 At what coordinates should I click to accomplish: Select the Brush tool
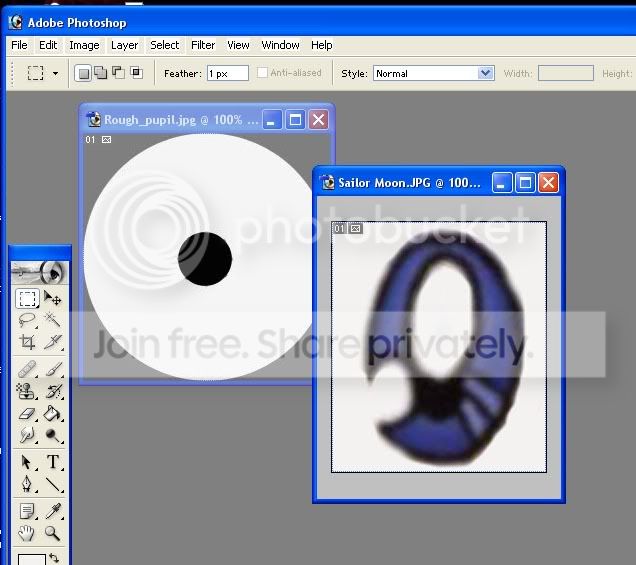[53, 369]
